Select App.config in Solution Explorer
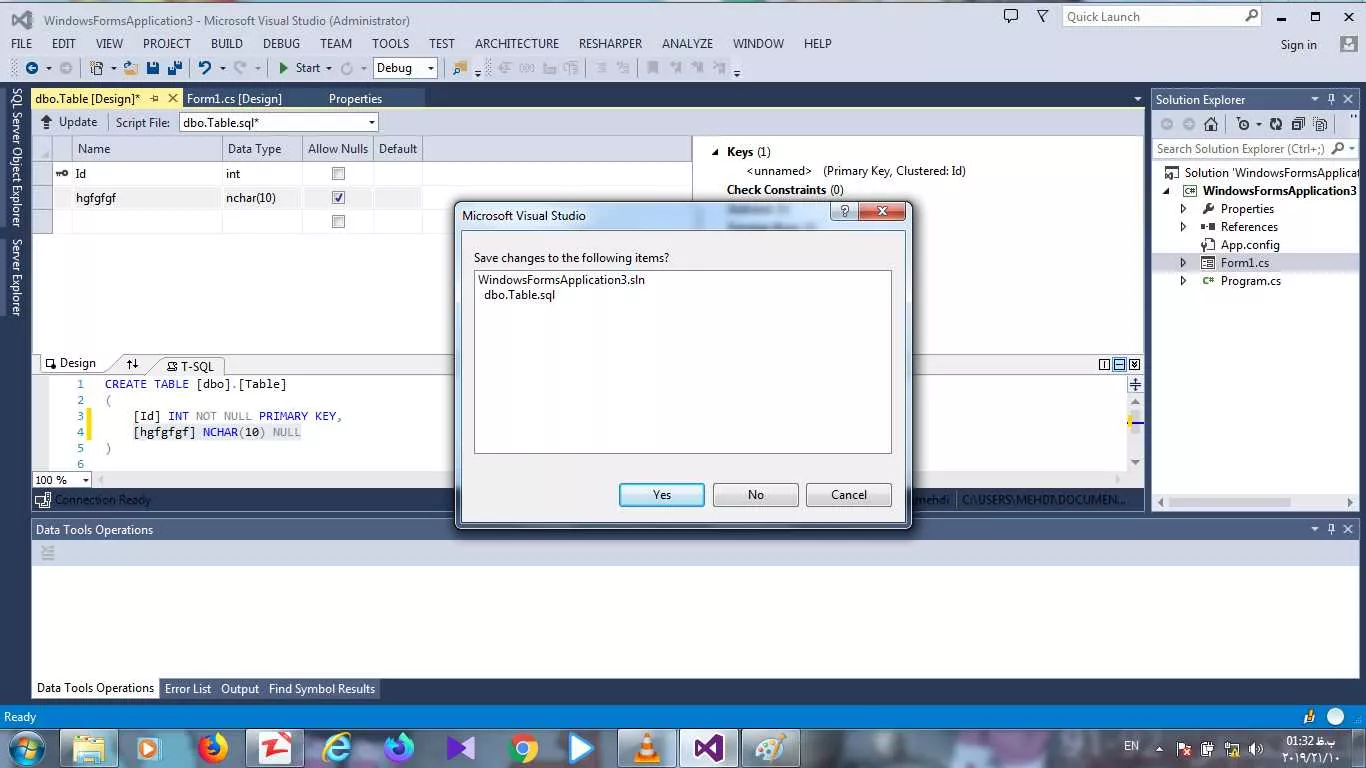Screen dimensions: 1366x768 click(x=1250, y=245)
